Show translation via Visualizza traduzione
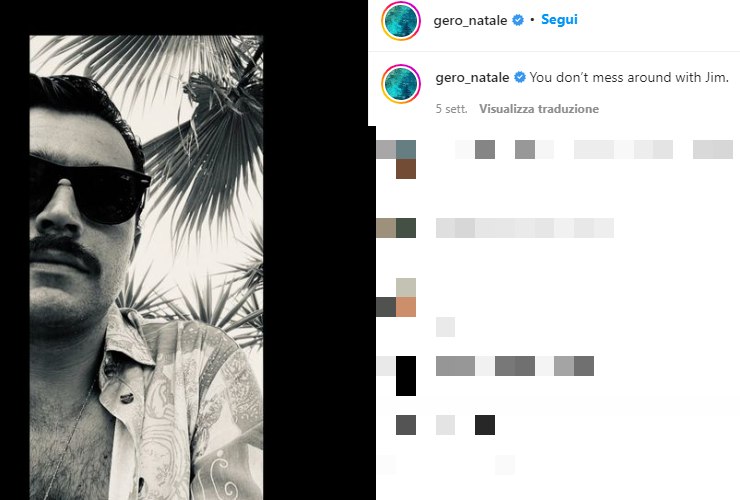 point(539,109)
